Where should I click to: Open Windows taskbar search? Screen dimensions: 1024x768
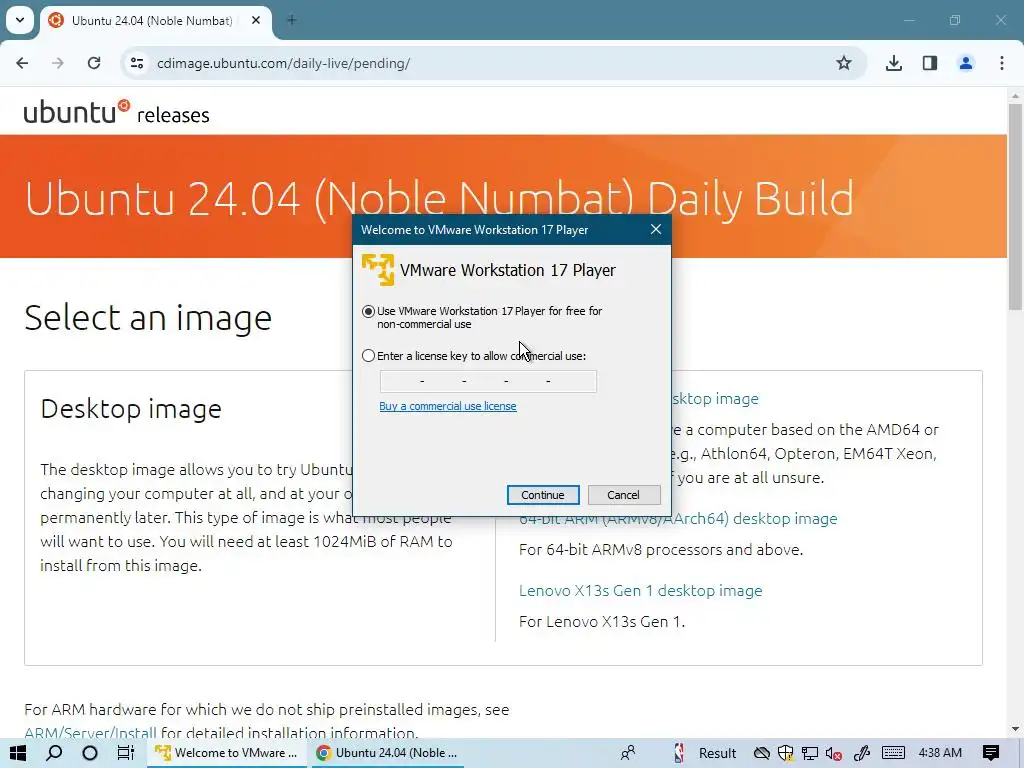[x=54, y=753]
